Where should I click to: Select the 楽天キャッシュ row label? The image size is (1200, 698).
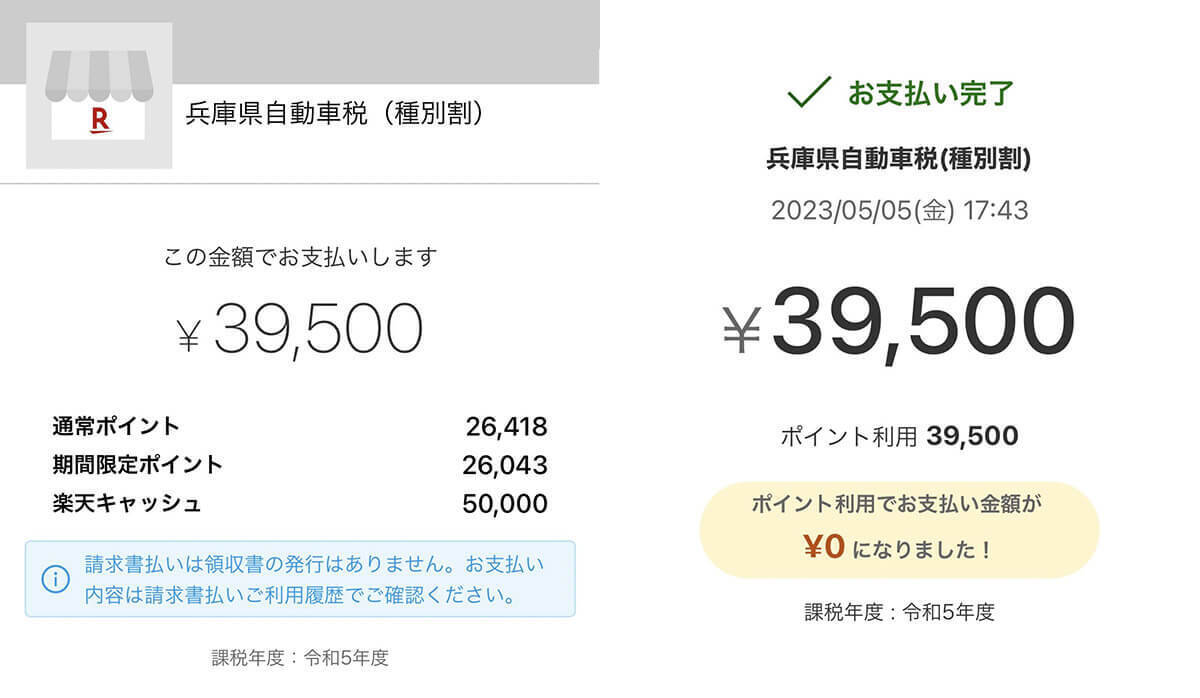(x=126, y=502)
